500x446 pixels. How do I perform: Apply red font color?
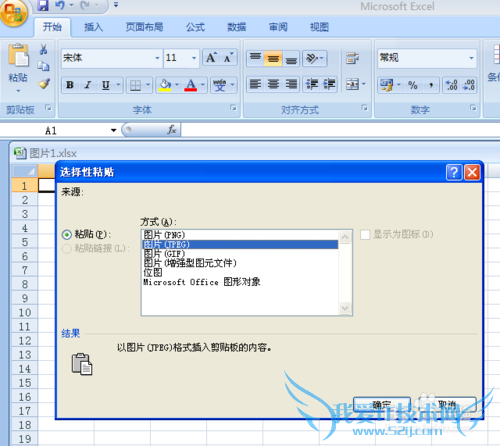click(x=191, y=86)
